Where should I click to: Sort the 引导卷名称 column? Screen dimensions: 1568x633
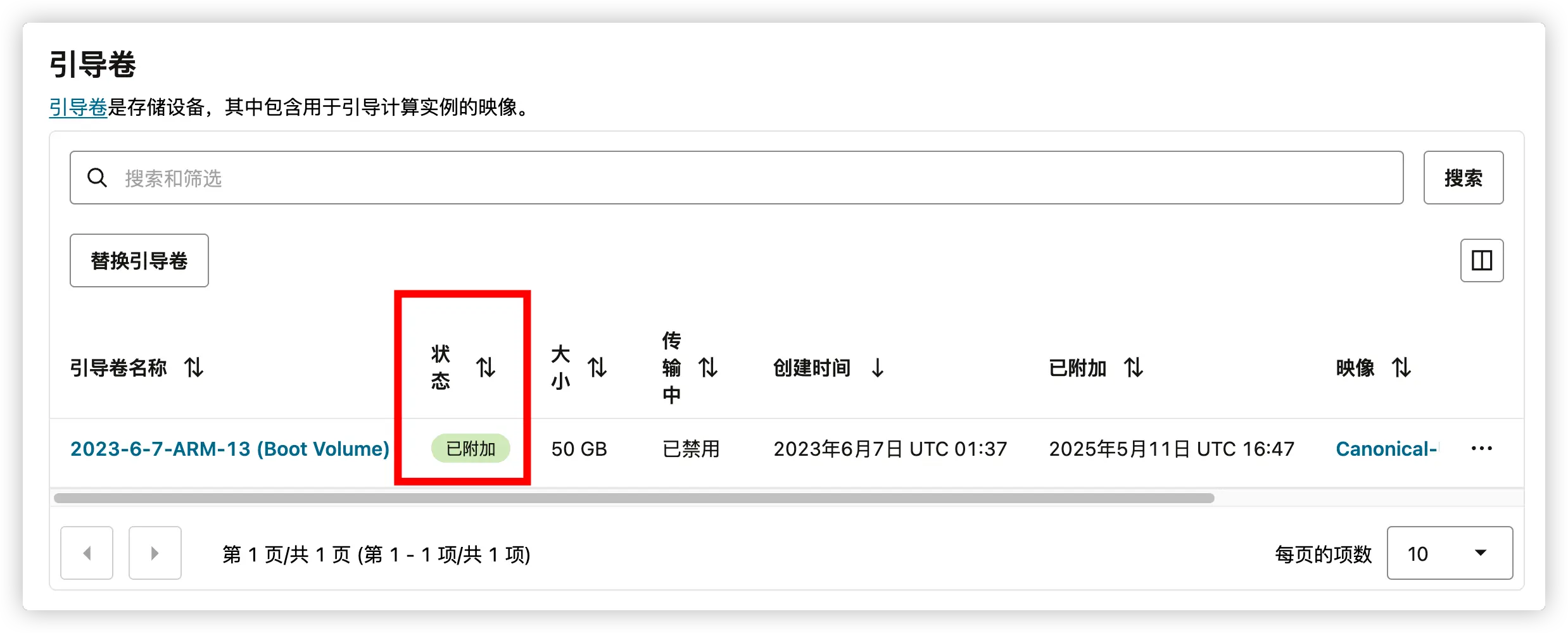(x=194, y=368)
